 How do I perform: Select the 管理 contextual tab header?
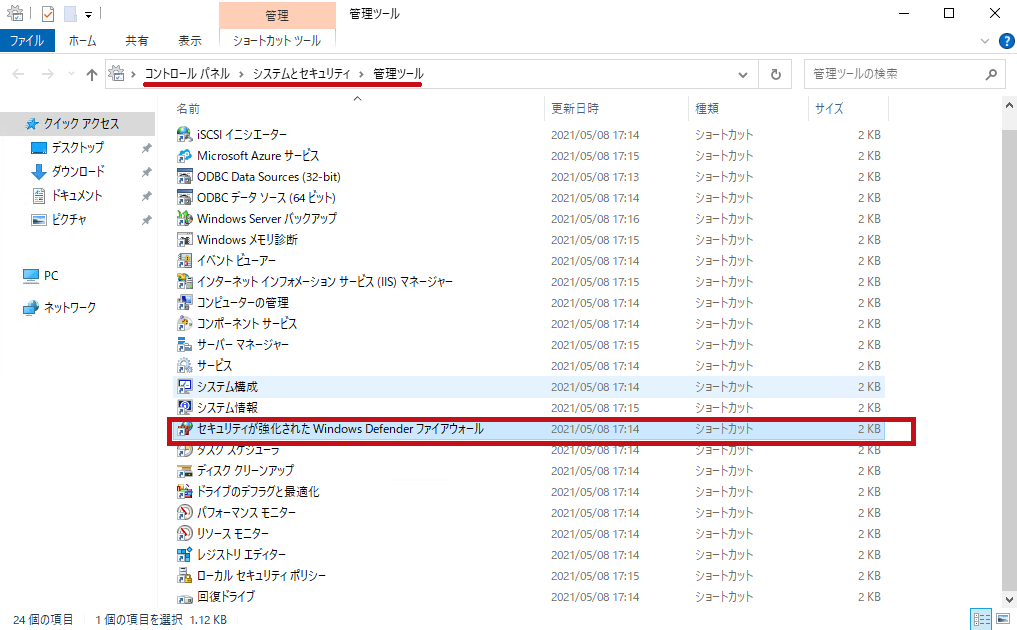point(277,15)
